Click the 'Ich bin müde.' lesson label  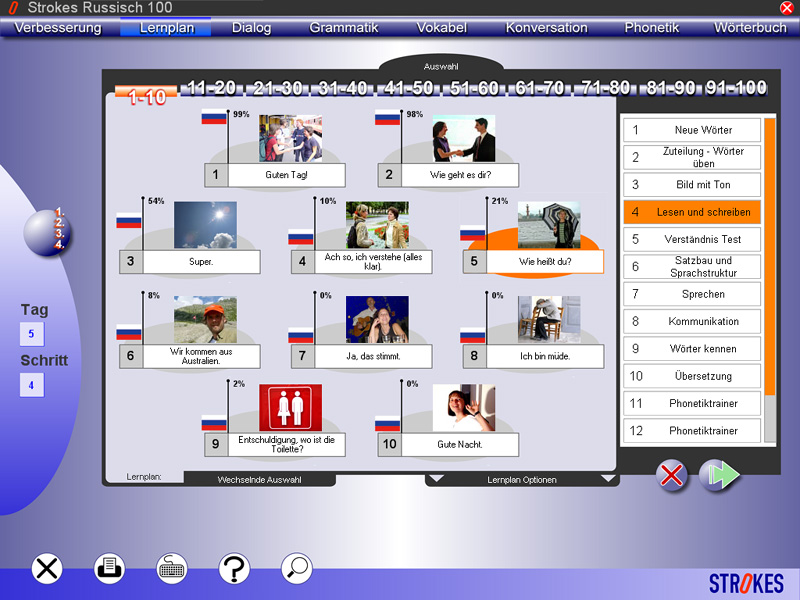coord(545,356)
